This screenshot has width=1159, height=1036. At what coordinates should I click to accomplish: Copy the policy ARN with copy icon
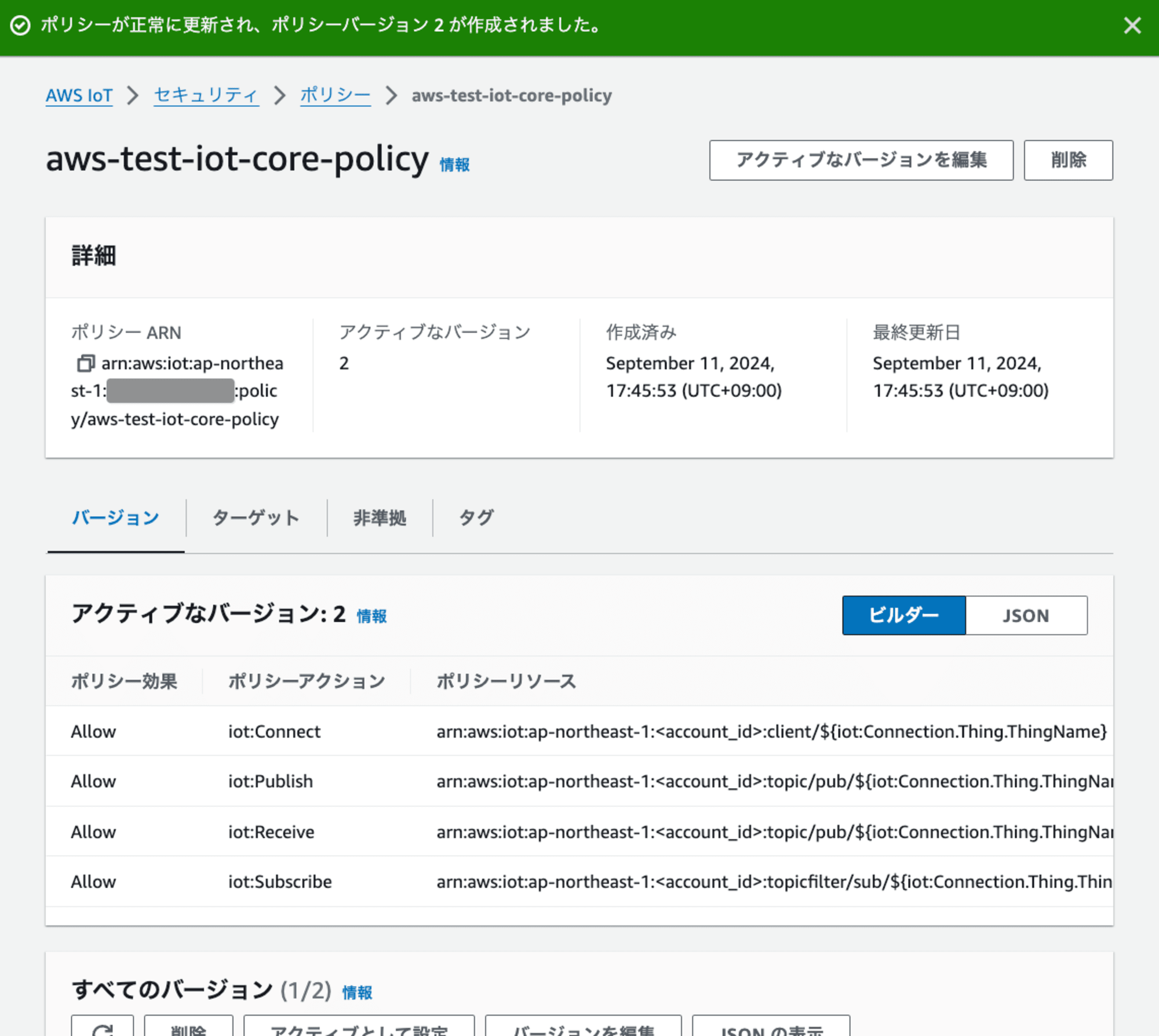coord(85,363)
